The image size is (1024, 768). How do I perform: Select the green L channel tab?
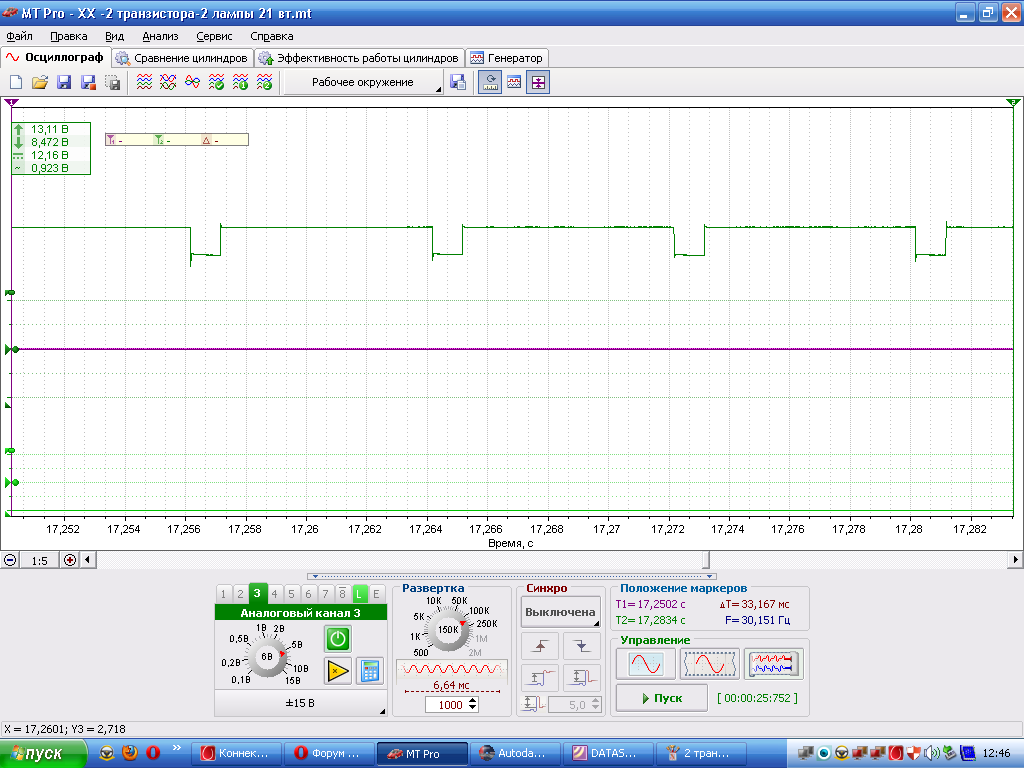coord(359,594)
